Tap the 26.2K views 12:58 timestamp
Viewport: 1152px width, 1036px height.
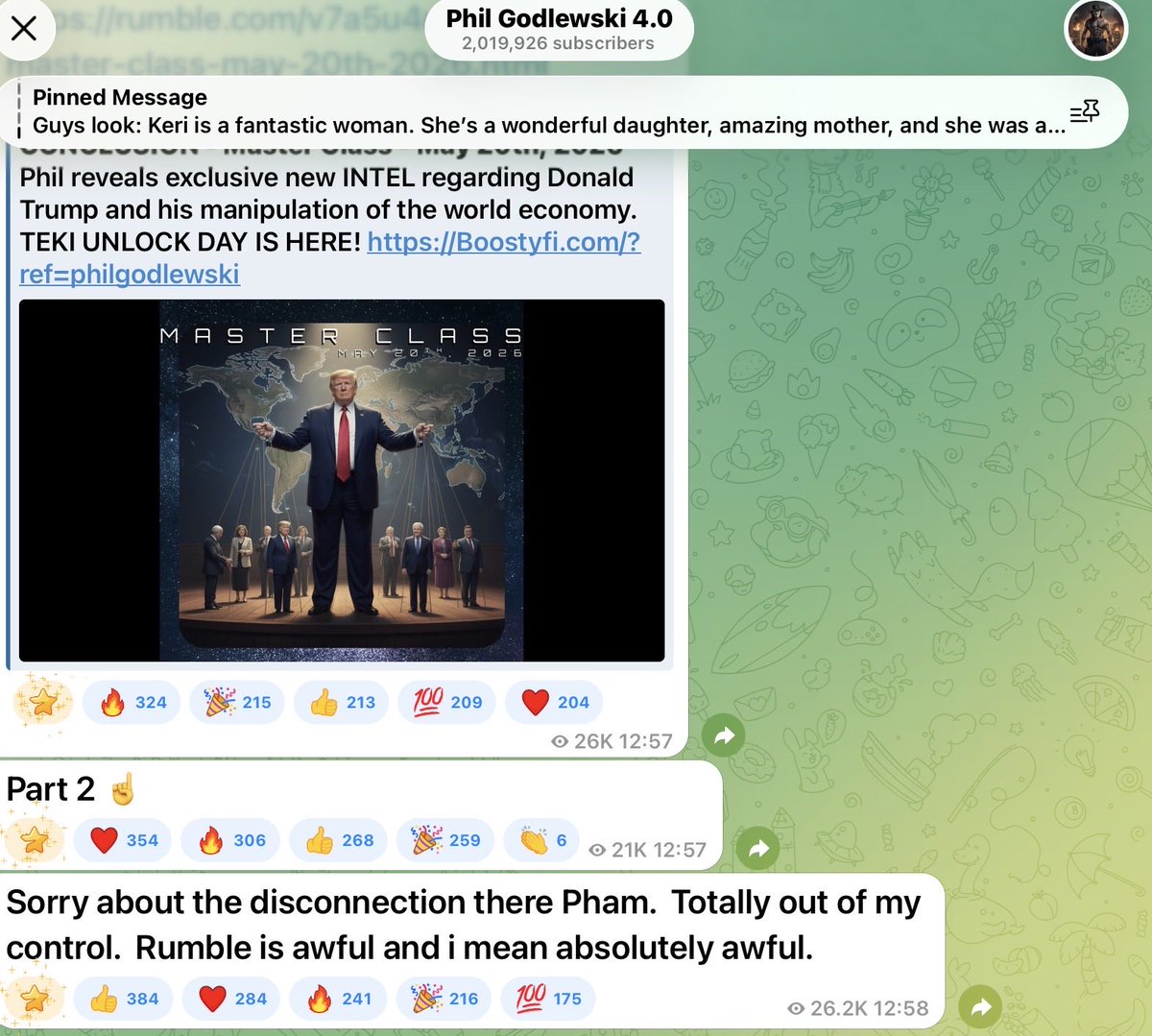coord(857,1008)
